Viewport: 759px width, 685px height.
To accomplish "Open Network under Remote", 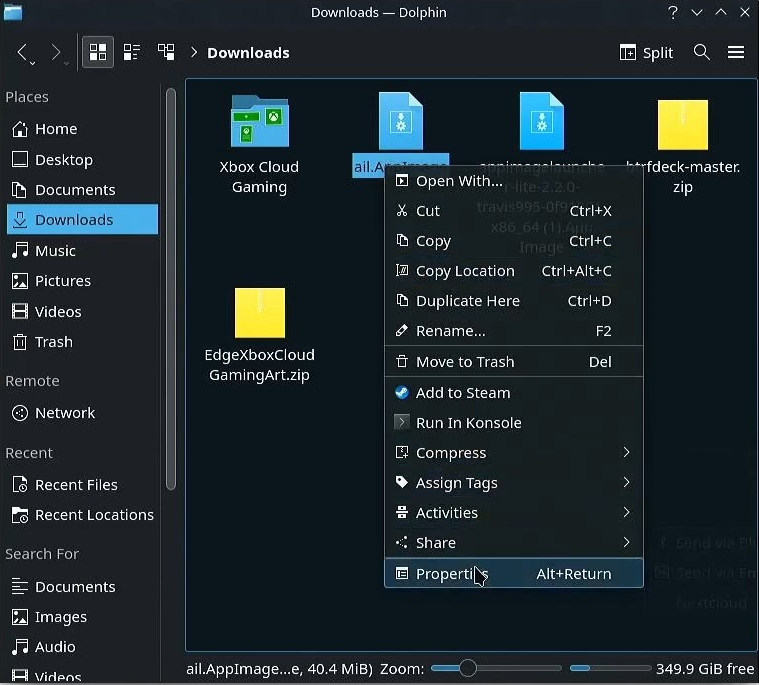I will (82, 413).
